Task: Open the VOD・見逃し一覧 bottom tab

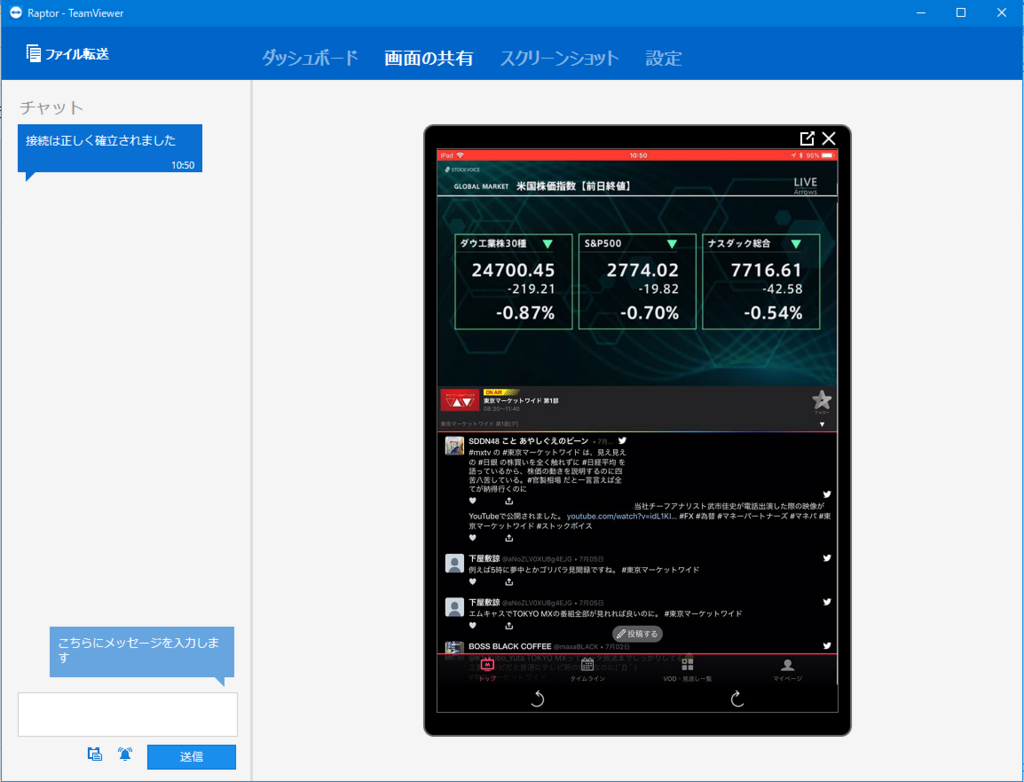Action: click(x=687, y=670)
